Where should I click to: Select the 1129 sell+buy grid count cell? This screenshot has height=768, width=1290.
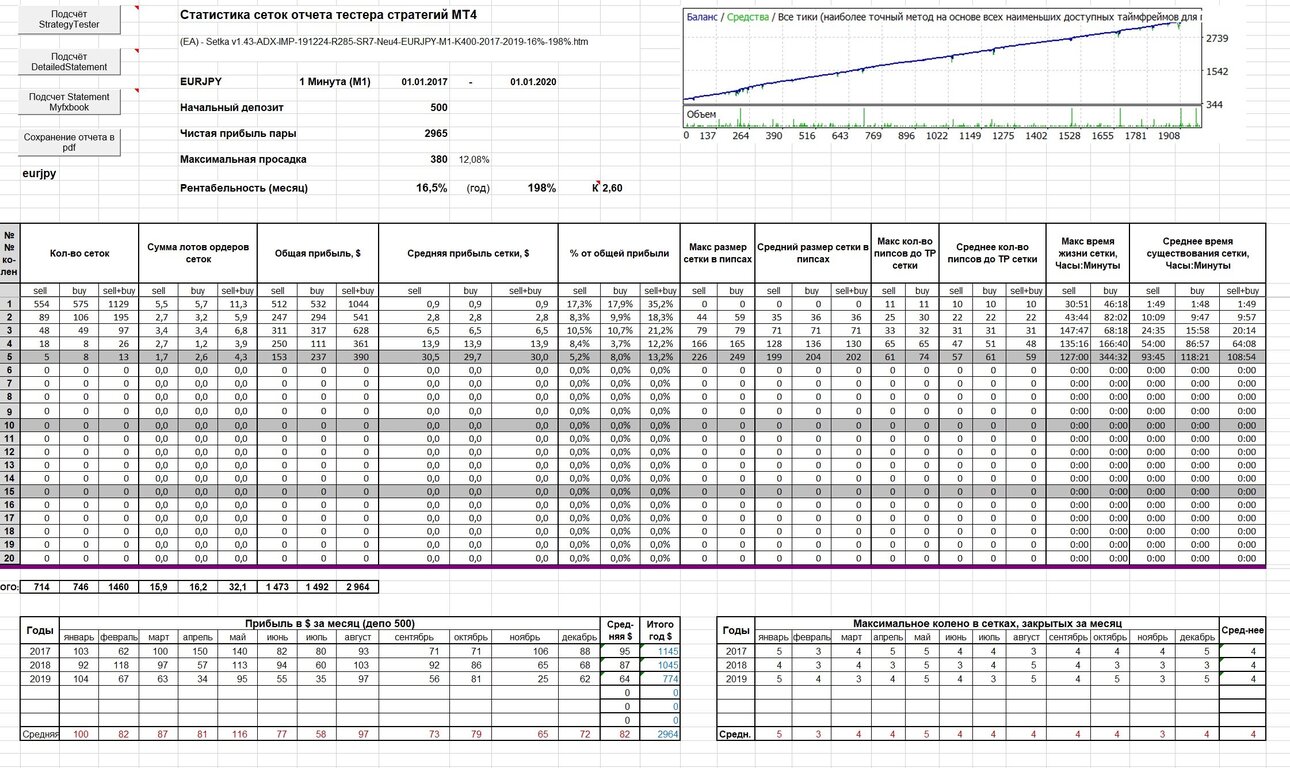coord(120,304)
